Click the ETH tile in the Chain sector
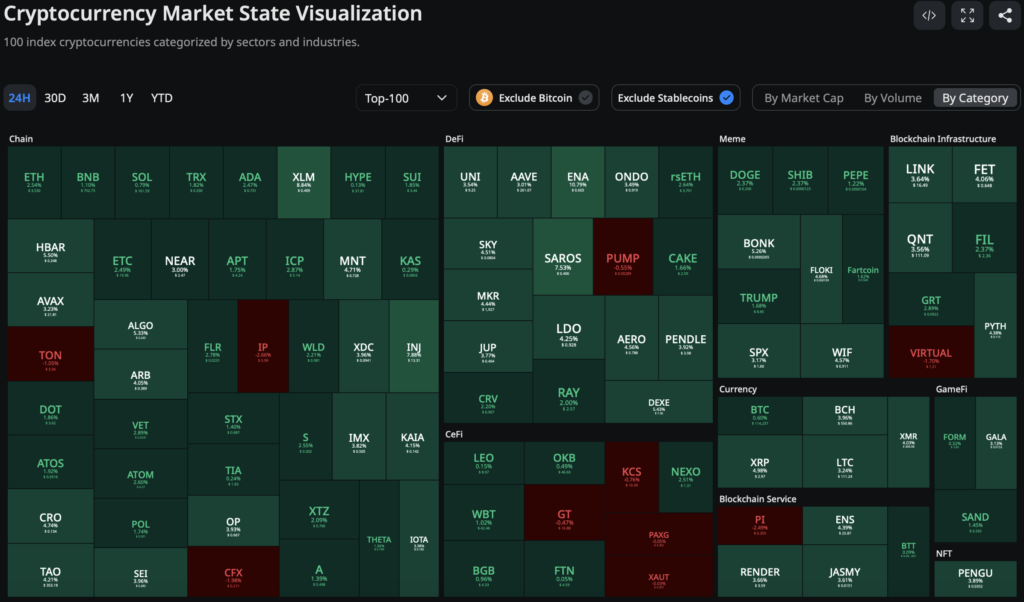 click(33, 182)
